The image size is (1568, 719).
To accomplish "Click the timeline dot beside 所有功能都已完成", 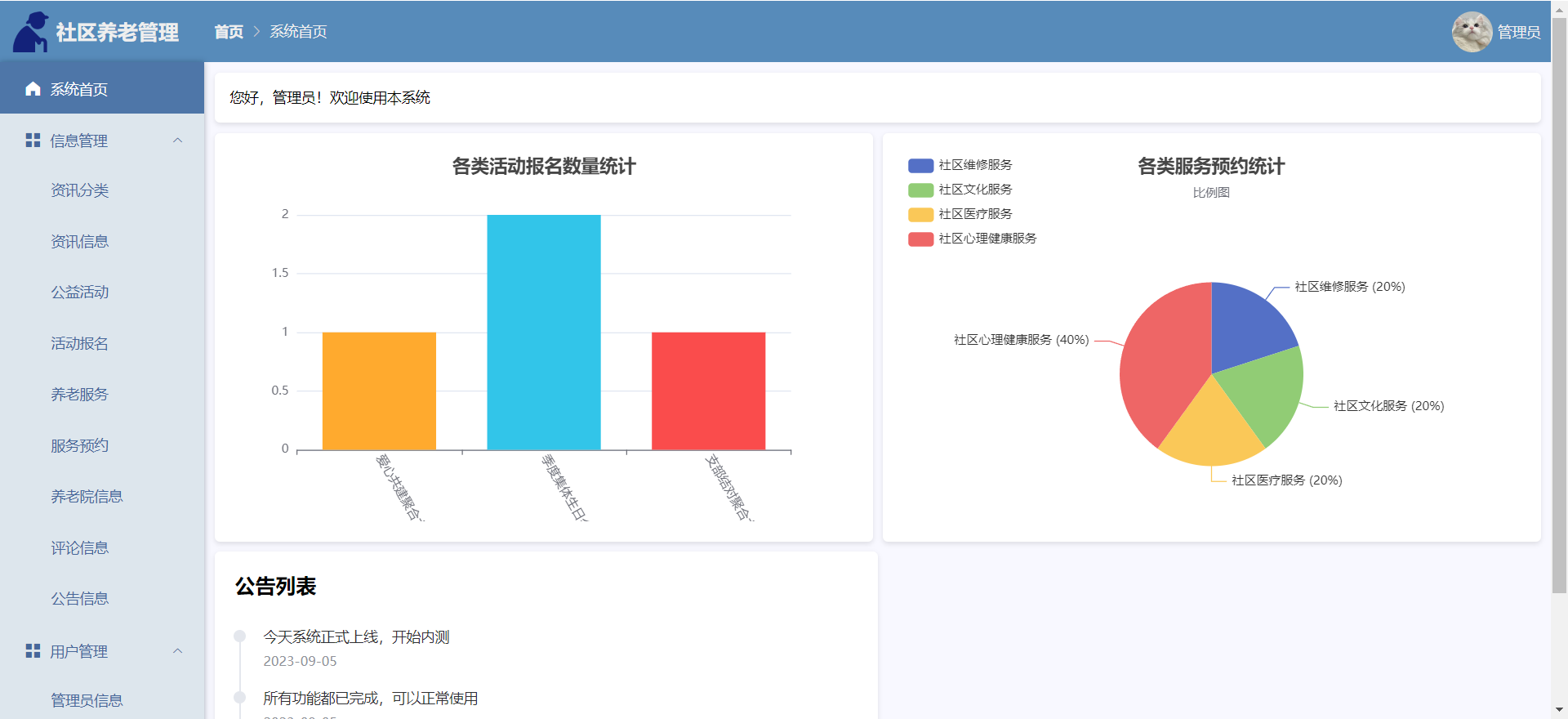I will pyautogui.click(x=240, y=697).
